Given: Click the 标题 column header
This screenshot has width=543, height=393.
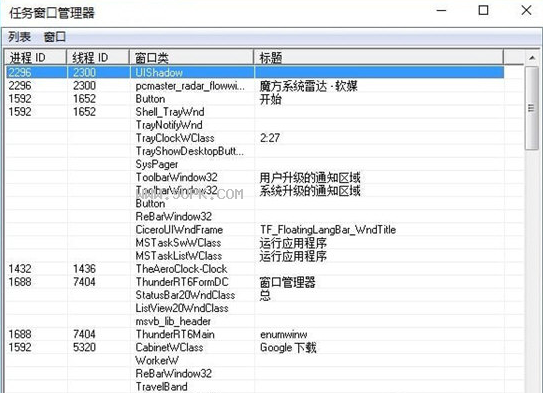Looking at the screenshot, I should (379, 57).
